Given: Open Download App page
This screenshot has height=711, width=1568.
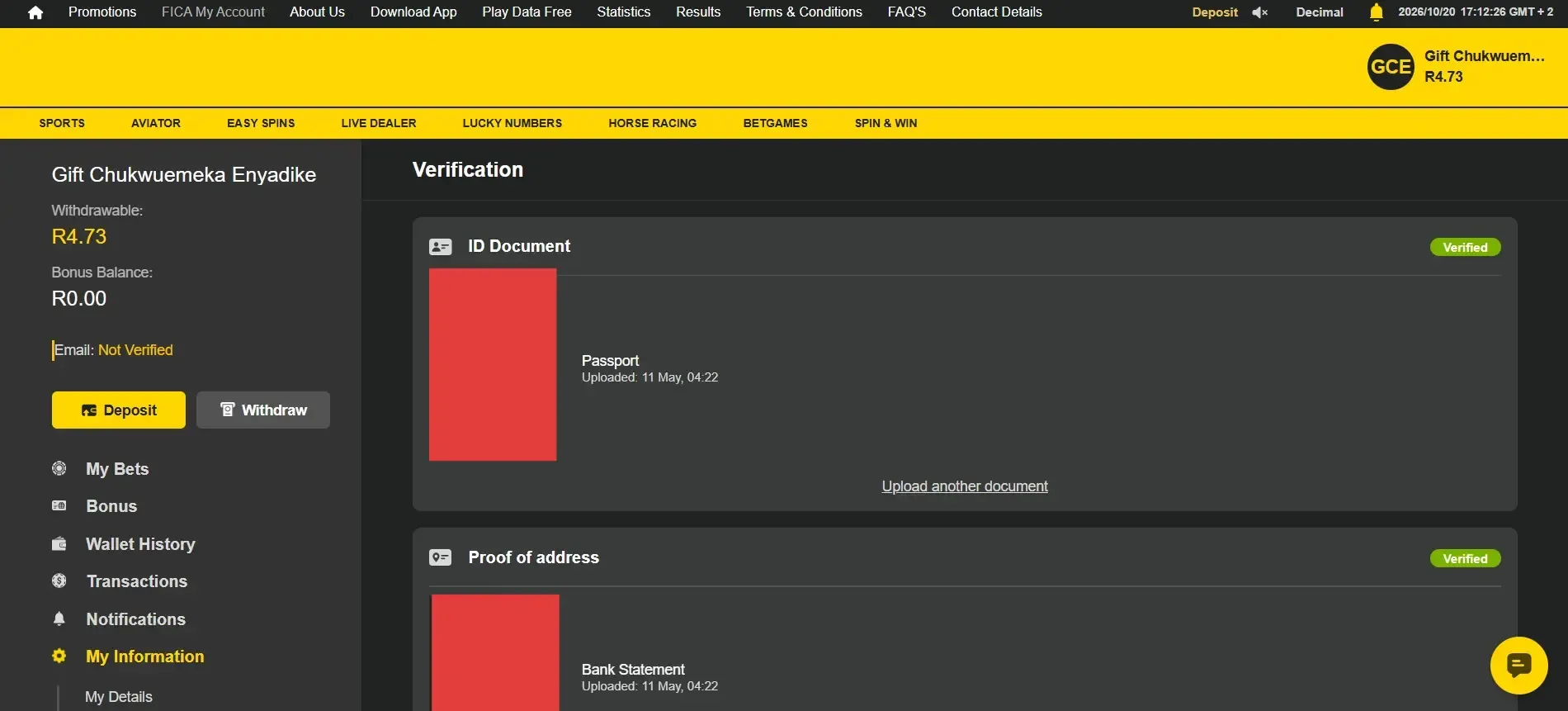Looking at the screenshot, I should coord(413,12).
